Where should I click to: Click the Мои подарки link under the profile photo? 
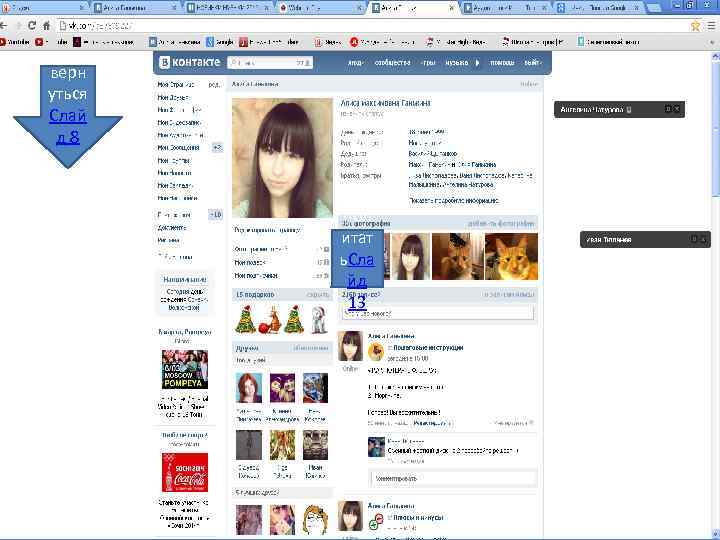pos(250,263)
